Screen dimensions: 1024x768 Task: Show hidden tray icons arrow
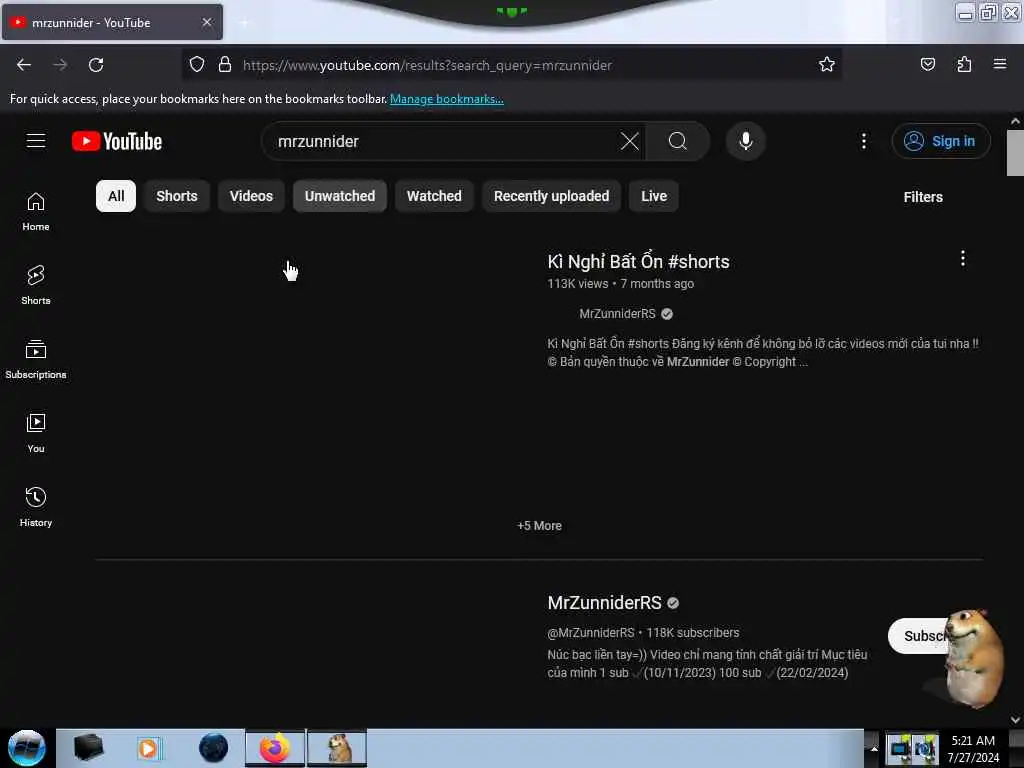coord(874,748)
